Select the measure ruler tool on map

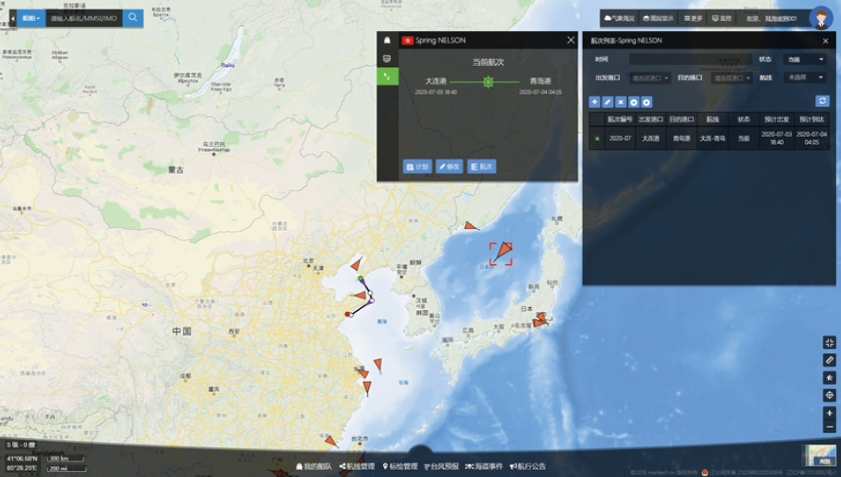[x=829, y=360]
